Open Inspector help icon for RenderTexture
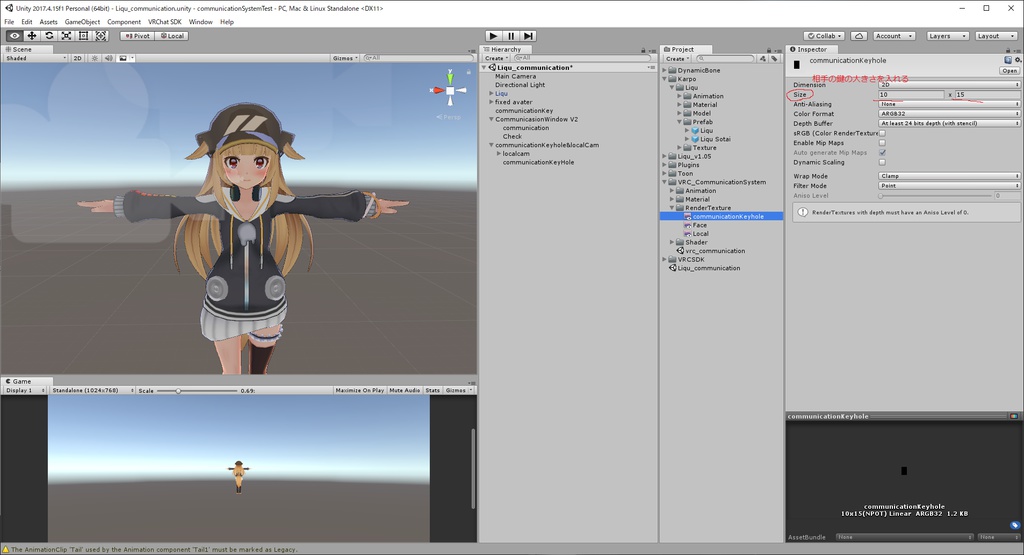Screen dimensions: 1024x555 click(1008, 60)
